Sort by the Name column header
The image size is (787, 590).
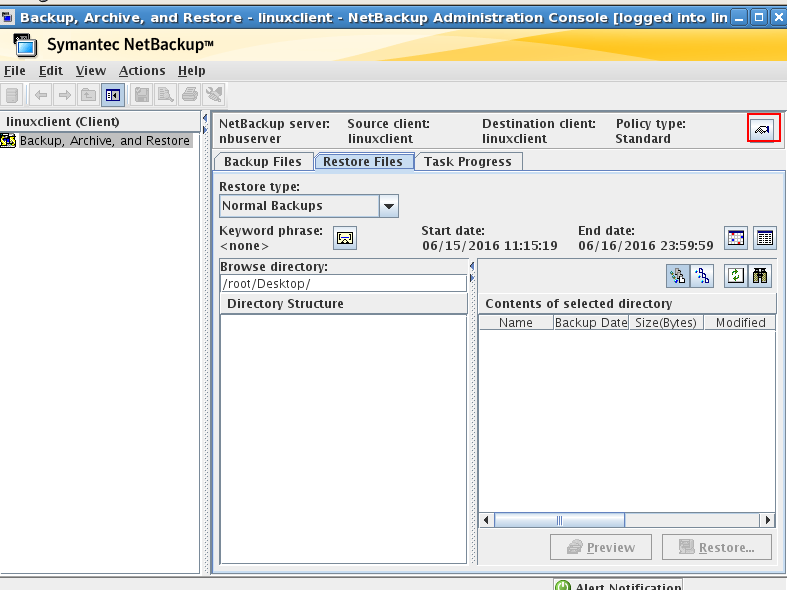point(516,323)
